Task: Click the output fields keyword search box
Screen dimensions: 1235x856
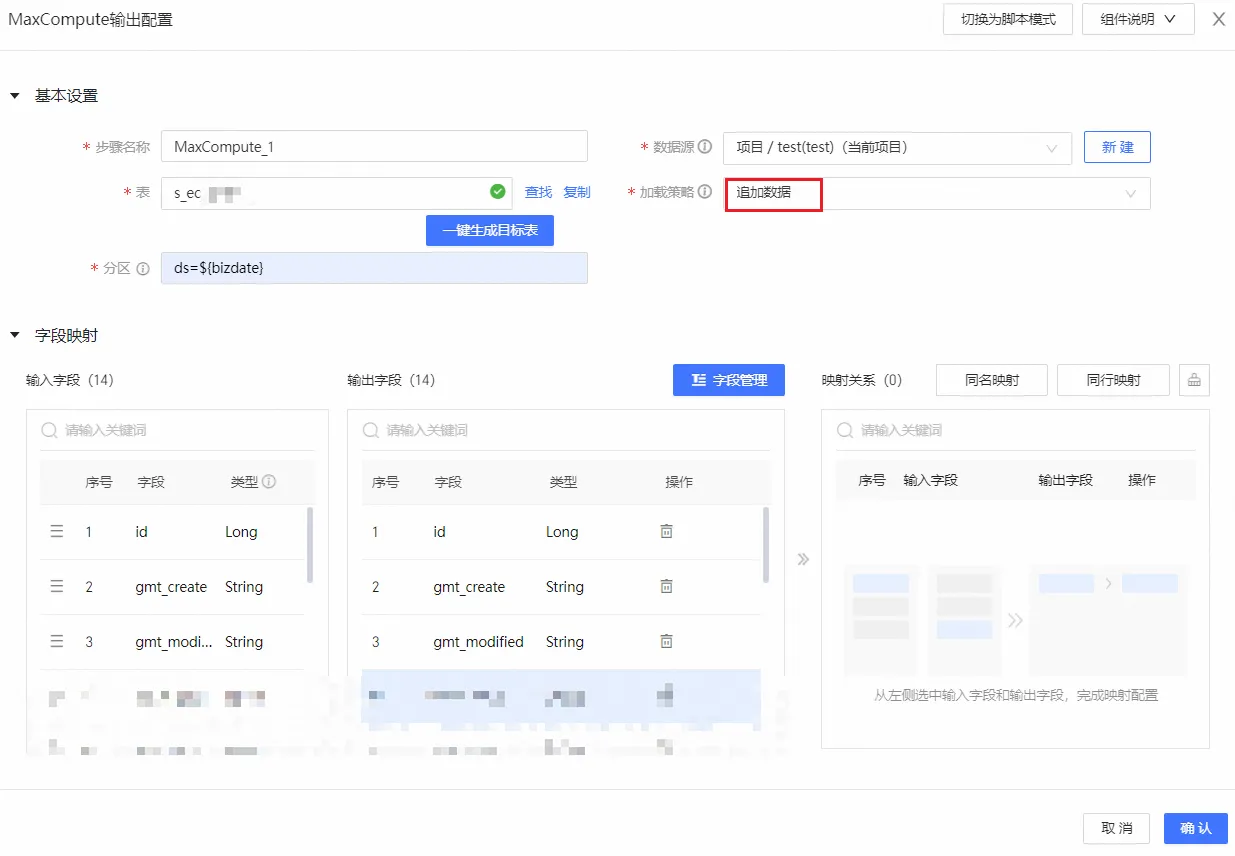Action: coord(566,430)
